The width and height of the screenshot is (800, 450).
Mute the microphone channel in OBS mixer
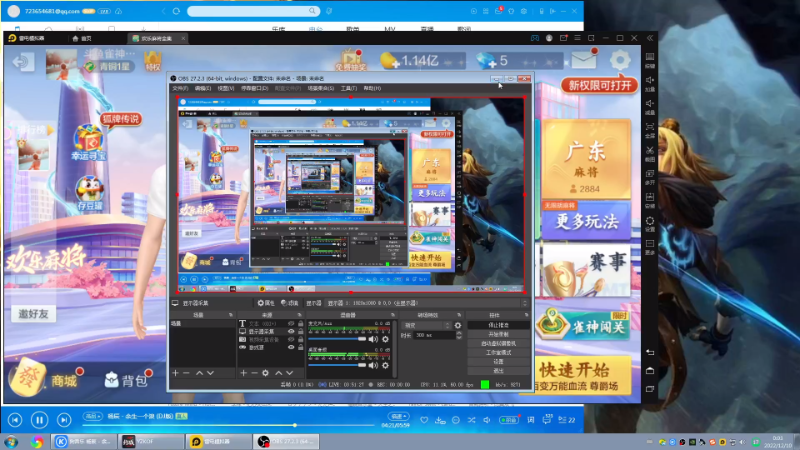[373, 339]
